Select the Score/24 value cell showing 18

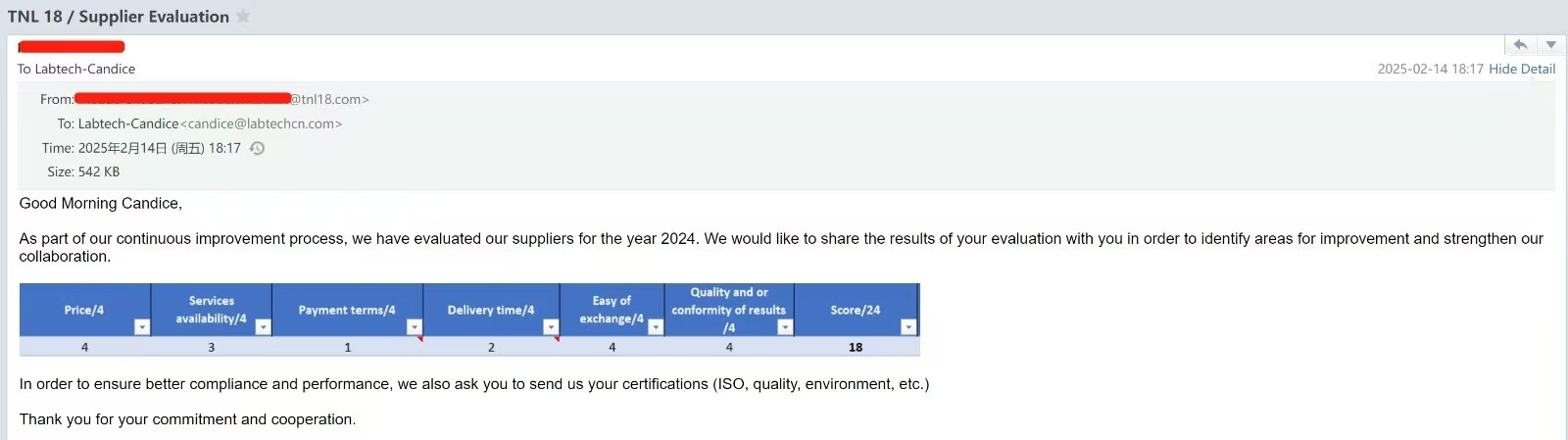click(x=856, y=347)
